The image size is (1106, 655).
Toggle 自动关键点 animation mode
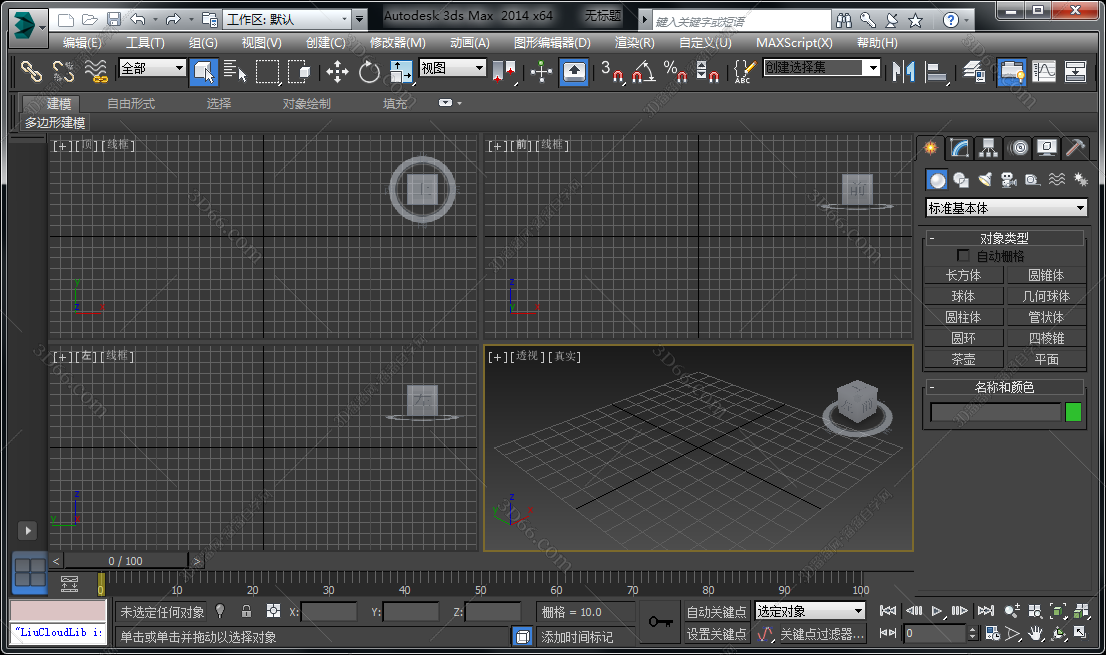click(717, 611)
